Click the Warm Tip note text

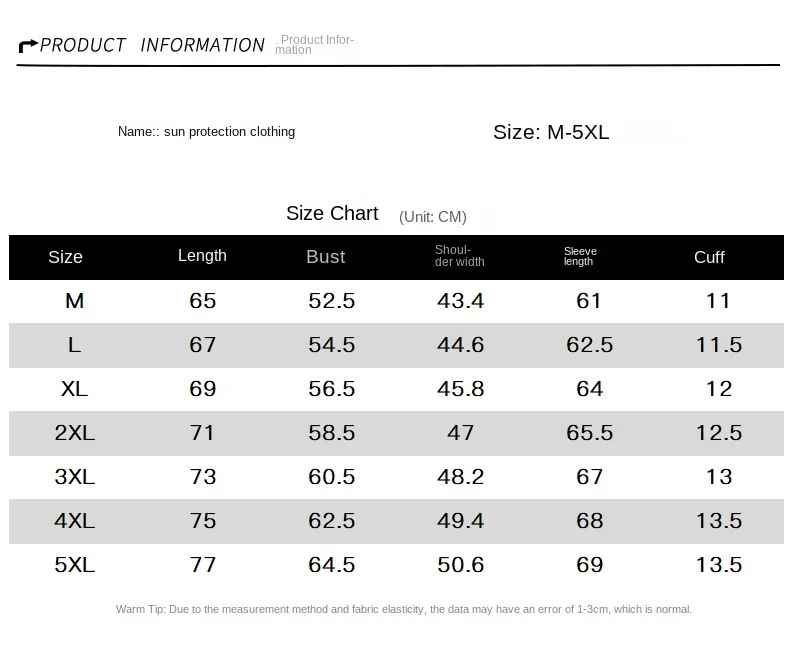coord(404,609)
